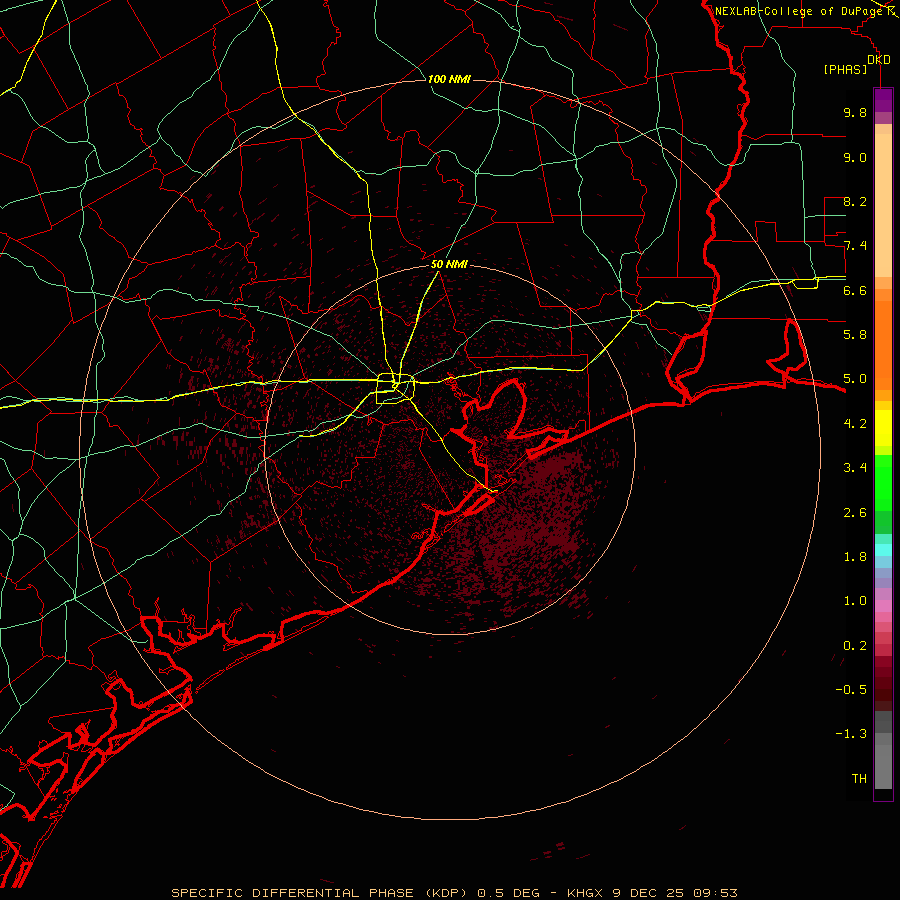Screen dimensions: 900x900
Task: Click the DKD label above the legend
Action: [879, 60]
